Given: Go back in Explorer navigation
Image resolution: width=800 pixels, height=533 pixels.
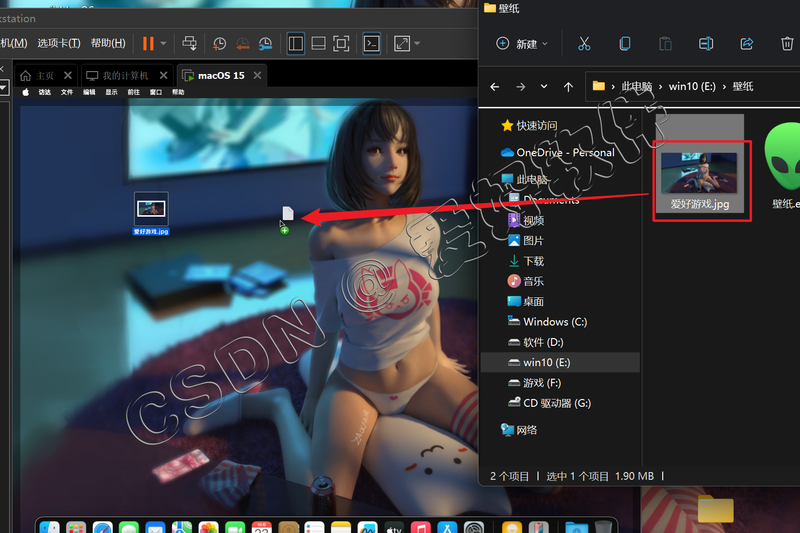Looking at the screenshot, I should tap(495, 87).
